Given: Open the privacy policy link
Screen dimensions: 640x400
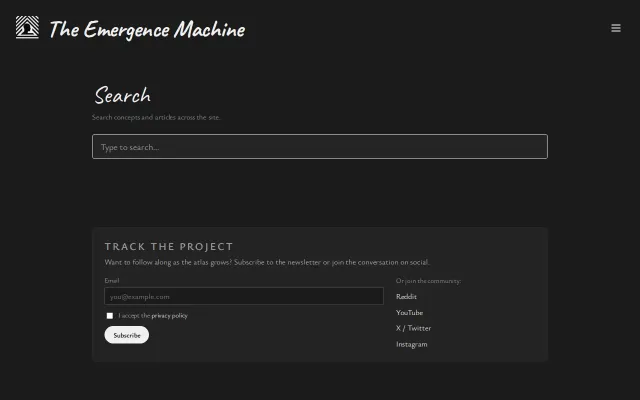Looking at the screenshot, I should [x=169, y=316].
